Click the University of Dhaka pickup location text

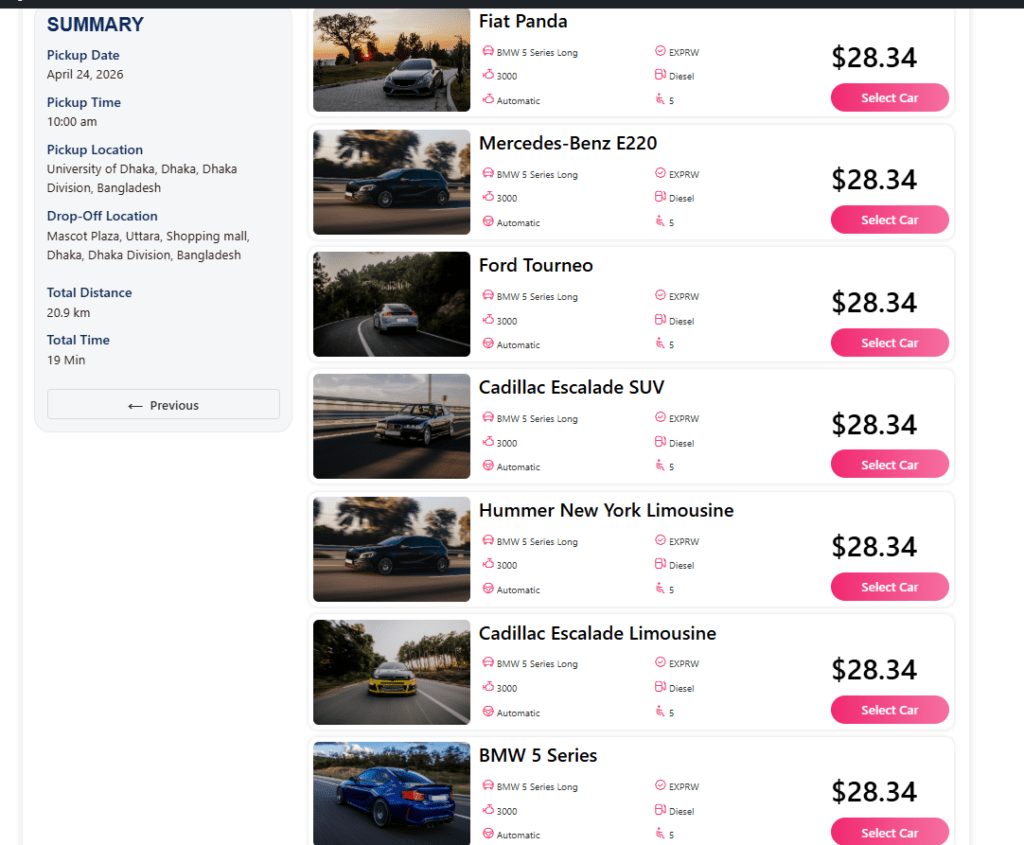(142, 178)
